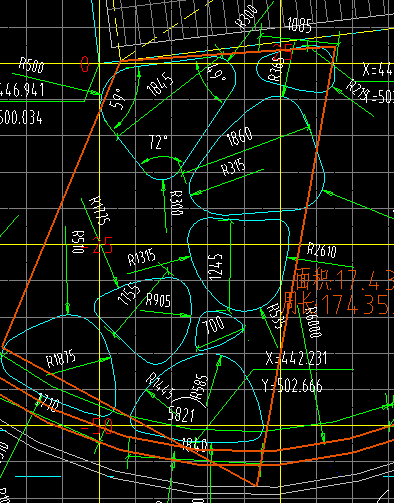Click the R1875 radius label

click(61, 359)
